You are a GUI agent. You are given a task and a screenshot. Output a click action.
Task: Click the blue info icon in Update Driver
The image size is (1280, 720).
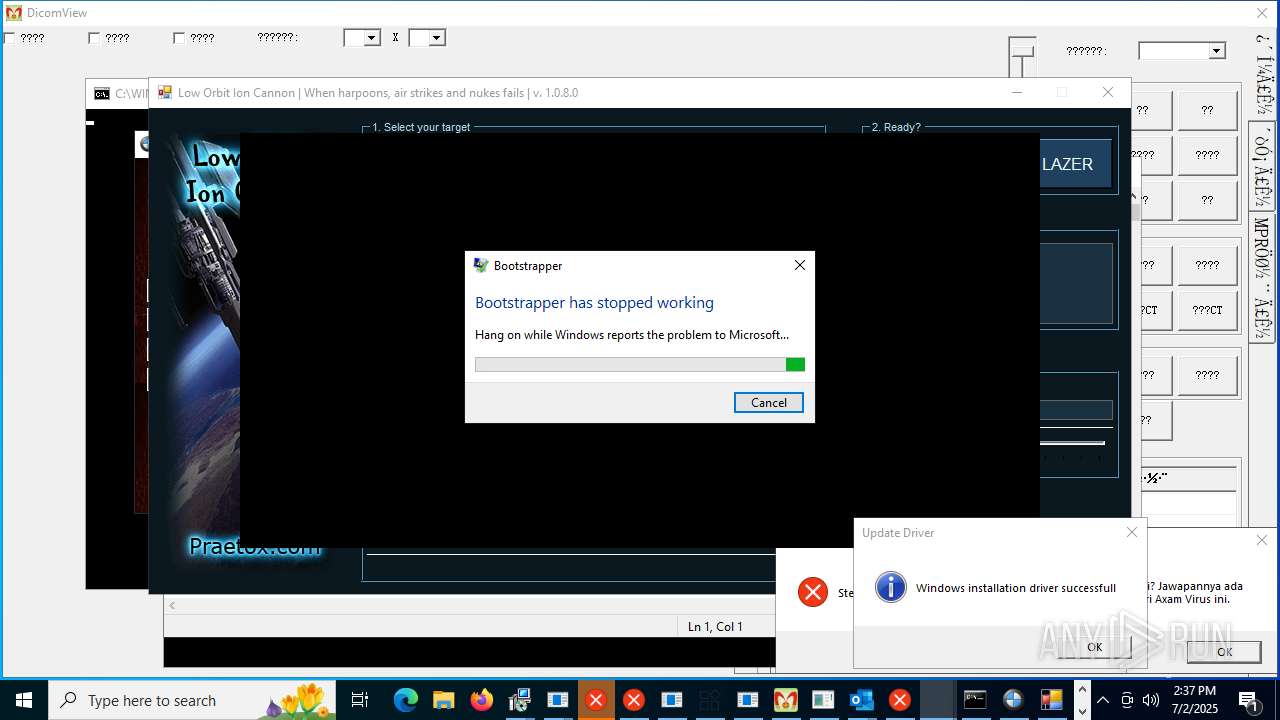tap(890, 587)
